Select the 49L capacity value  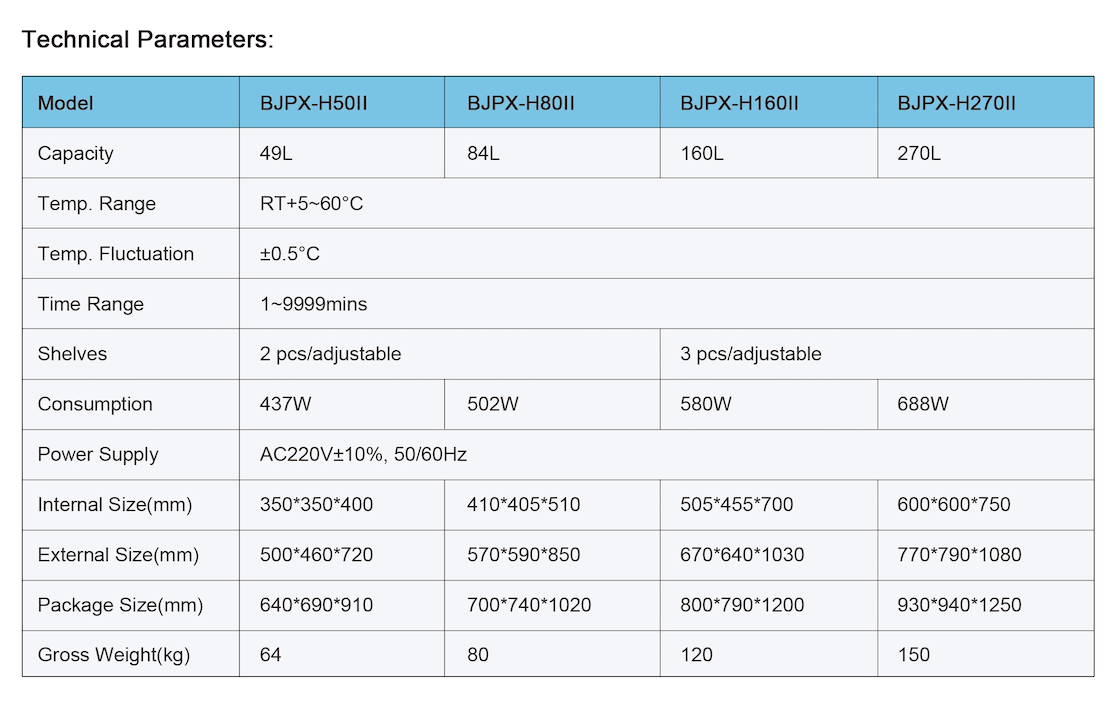tap(277, 153)
